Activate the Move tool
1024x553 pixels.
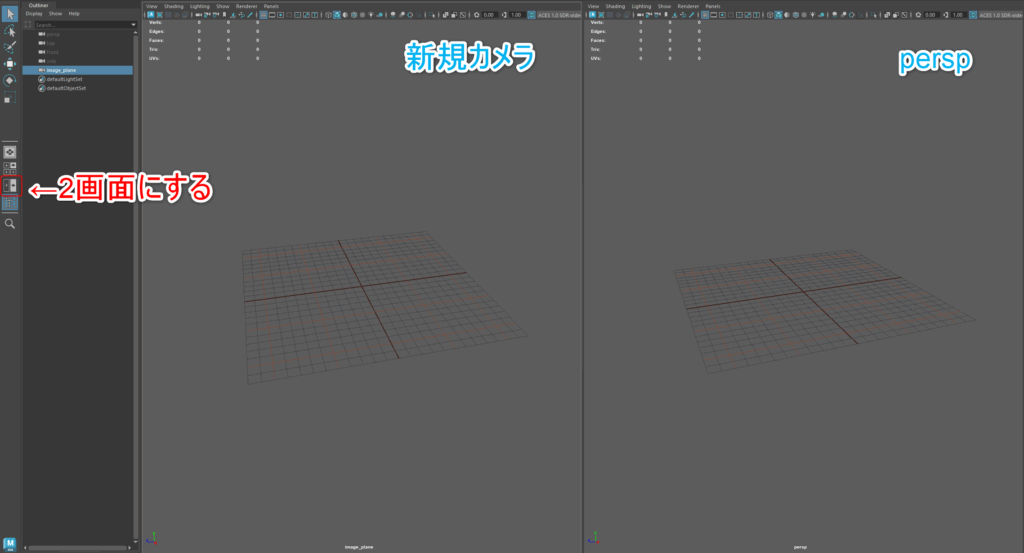click(10, 63)
